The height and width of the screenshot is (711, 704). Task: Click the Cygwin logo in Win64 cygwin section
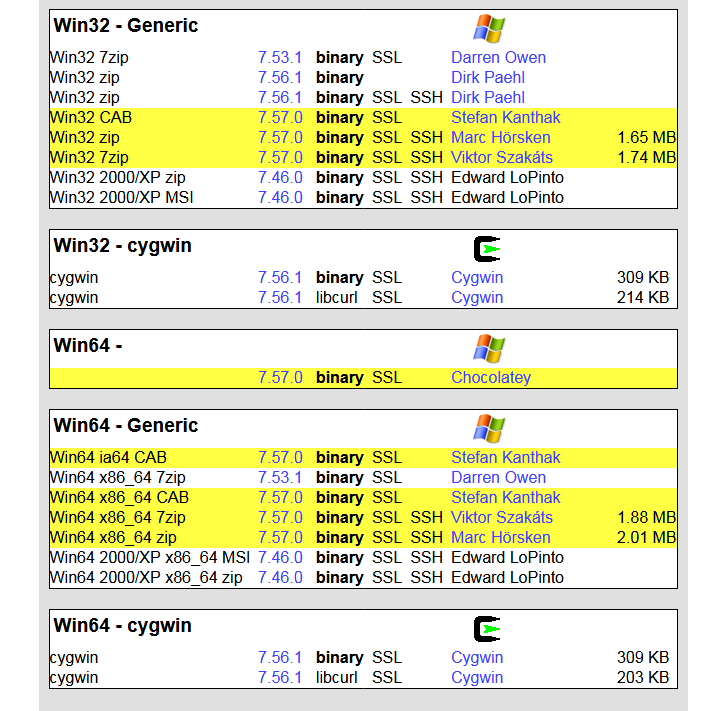click(x=487, y=629)
